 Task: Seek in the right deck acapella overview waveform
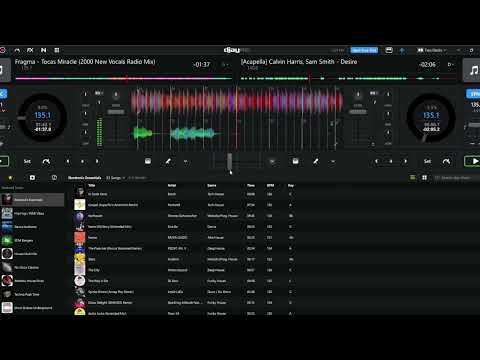[x=349, y=79]
